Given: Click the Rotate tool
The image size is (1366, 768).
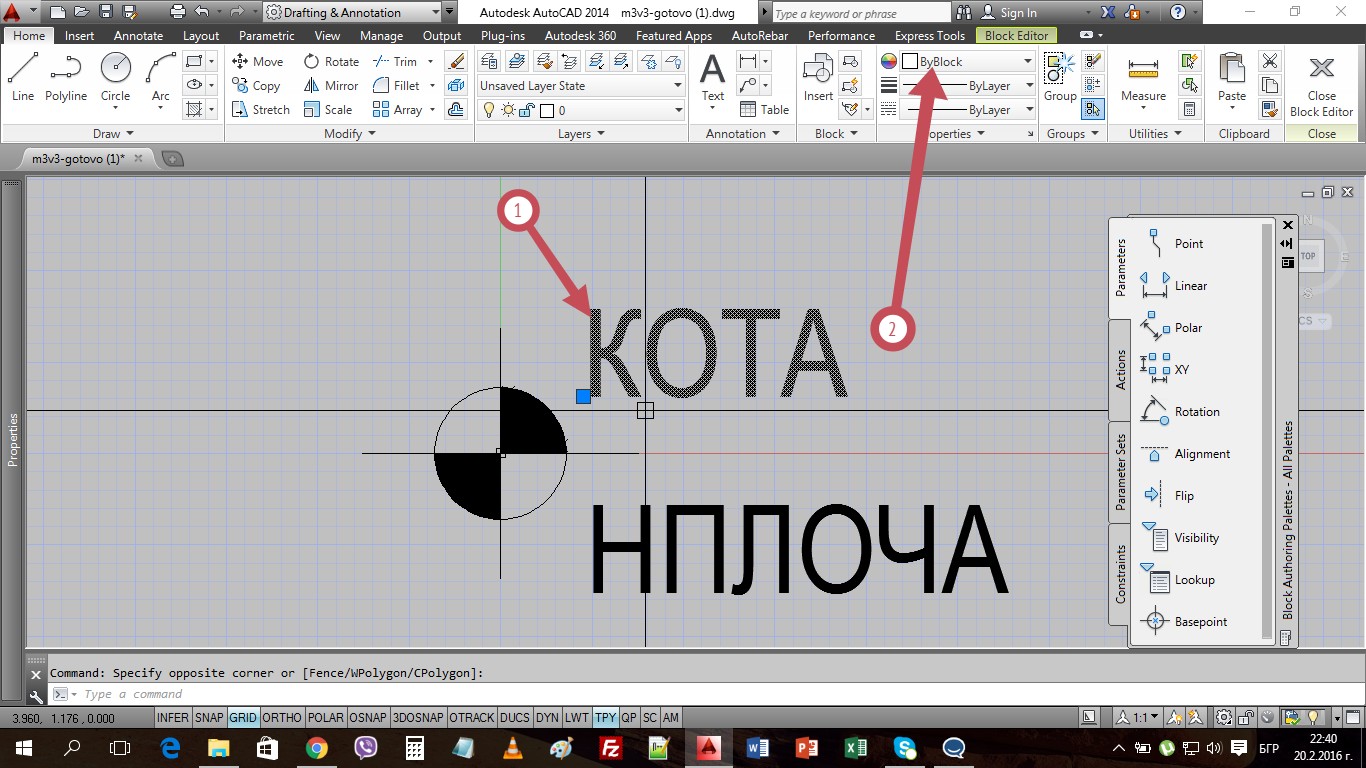Looking at the screenshot, I should [x=331, y=61].
